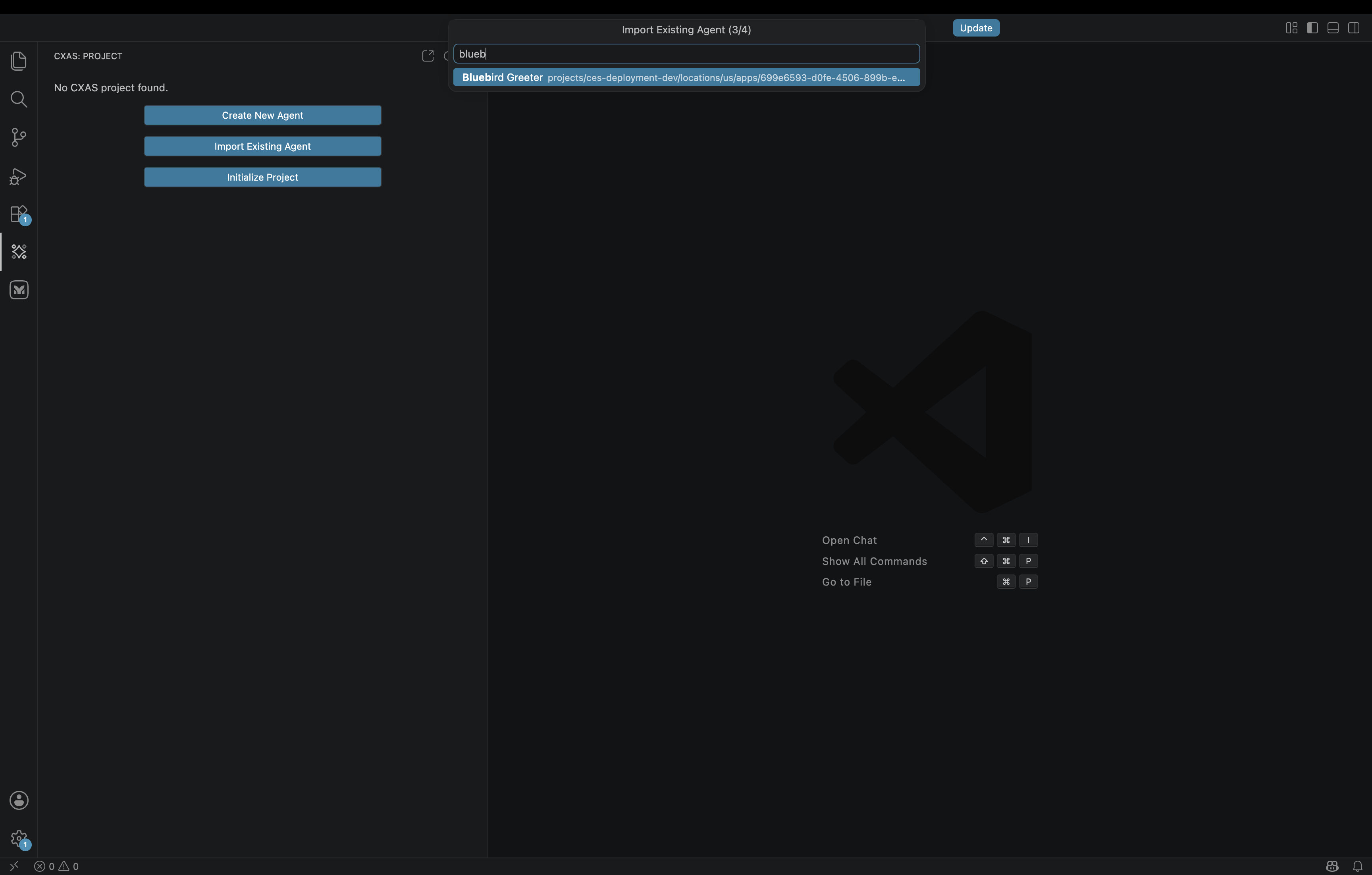This screenshot has width=1372, height=875.
Task: Click the Initialize Project button
Action: (263, 177)
